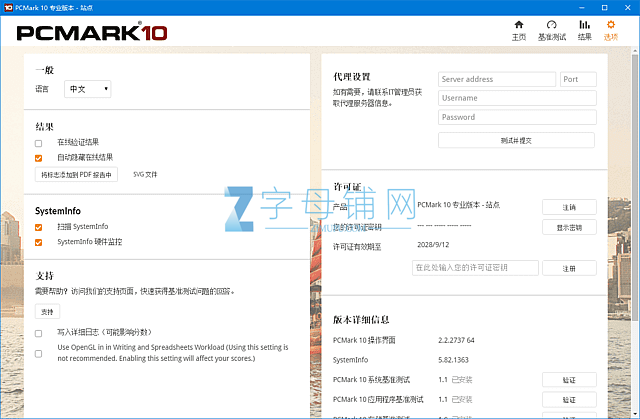This screenshot has height=419, width=640.
Task: Focus the Server address field
Action: click(497, 79)
